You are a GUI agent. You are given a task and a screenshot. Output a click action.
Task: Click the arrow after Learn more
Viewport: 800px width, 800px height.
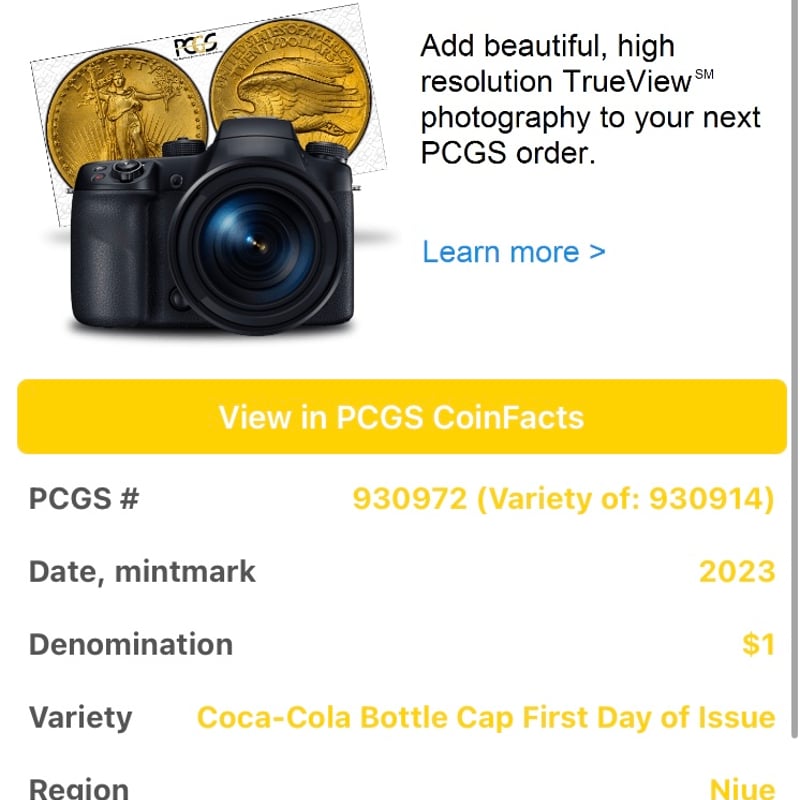597,251
